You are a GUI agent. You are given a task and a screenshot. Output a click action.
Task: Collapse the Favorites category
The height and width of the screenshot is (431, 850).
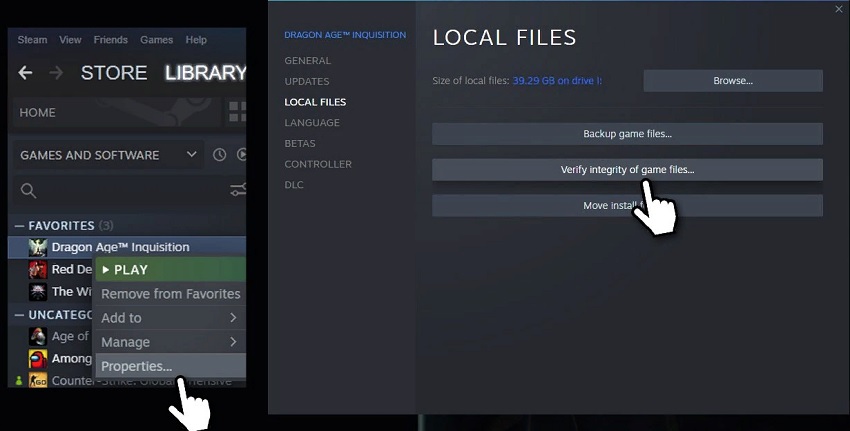(x=20, y=226)
